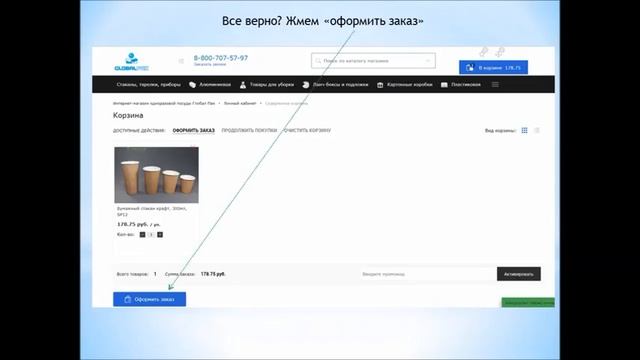Switch the cart to grid view icon
The image size is (640, 360).
[x=524, y=130]
